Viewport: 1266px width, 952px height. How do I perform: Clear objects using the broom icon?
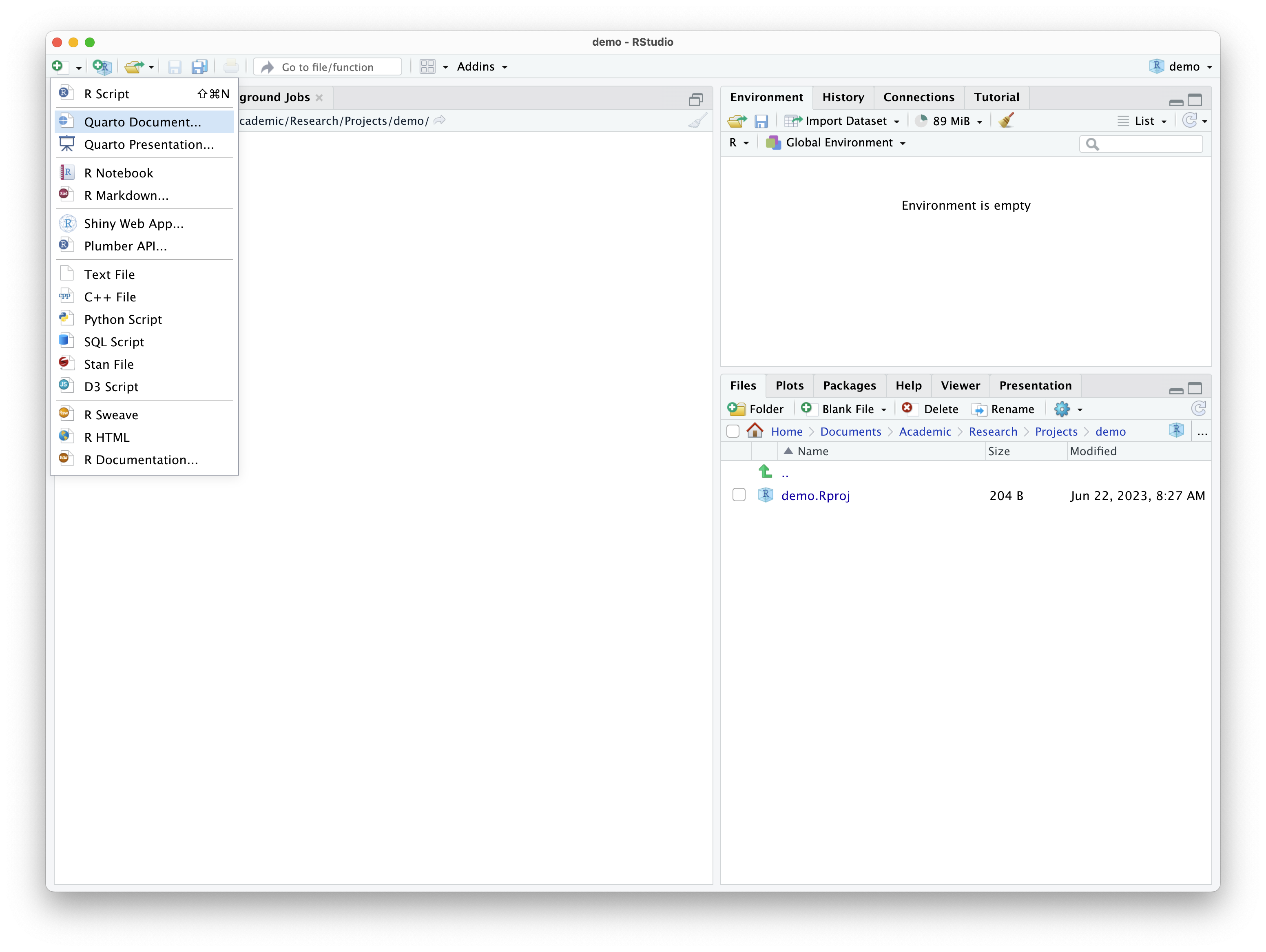point(1007,121)
